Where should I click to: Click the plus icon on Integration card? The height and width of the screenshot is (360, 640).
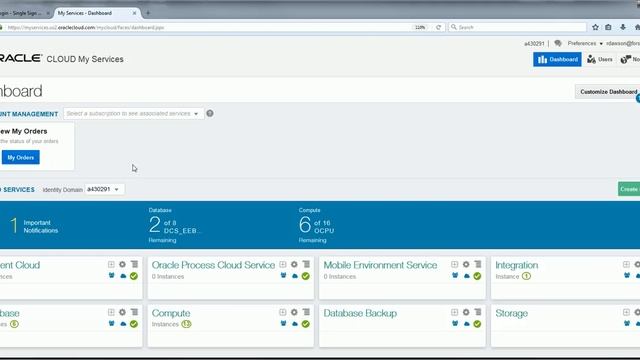point(626,264)
